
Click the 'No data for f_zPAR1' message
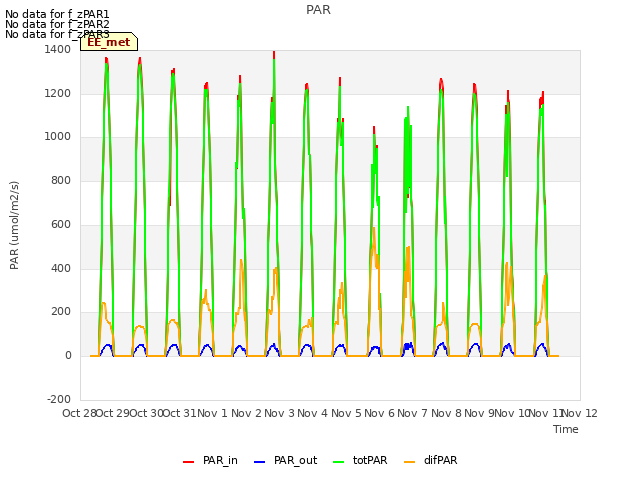click(x=57, y=14)
